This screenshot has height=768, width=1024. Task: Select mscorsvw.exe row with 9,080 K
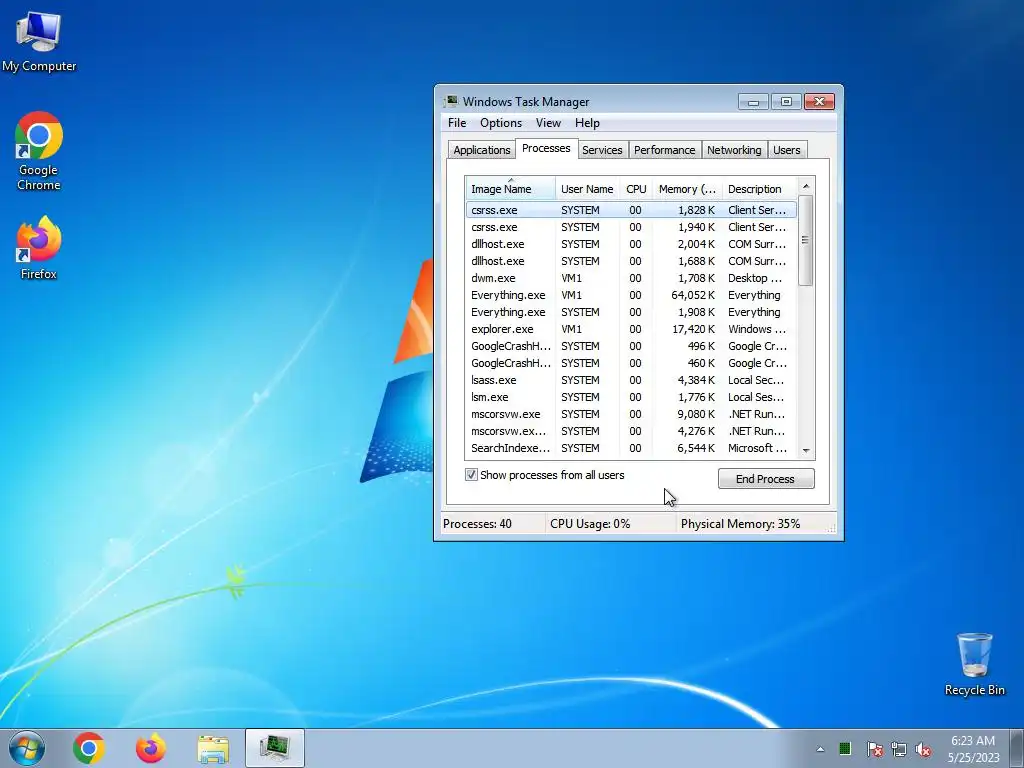(631, 413)
